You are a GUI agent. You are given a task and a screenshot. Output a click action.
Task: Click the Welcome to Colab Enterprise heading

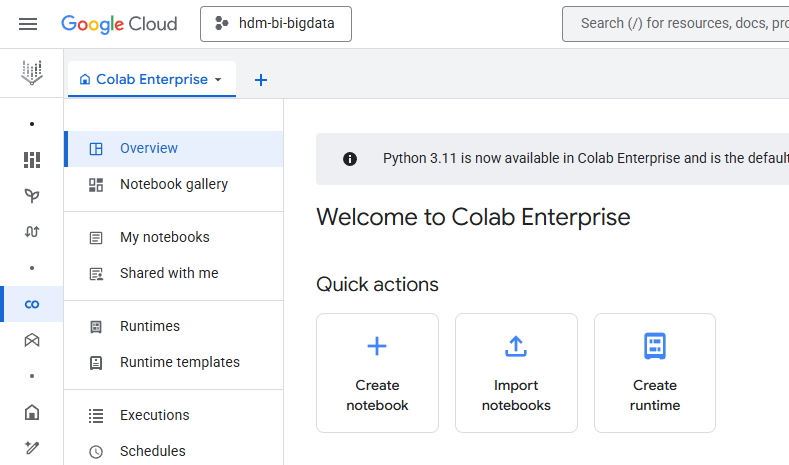click(x=473, y=217)
